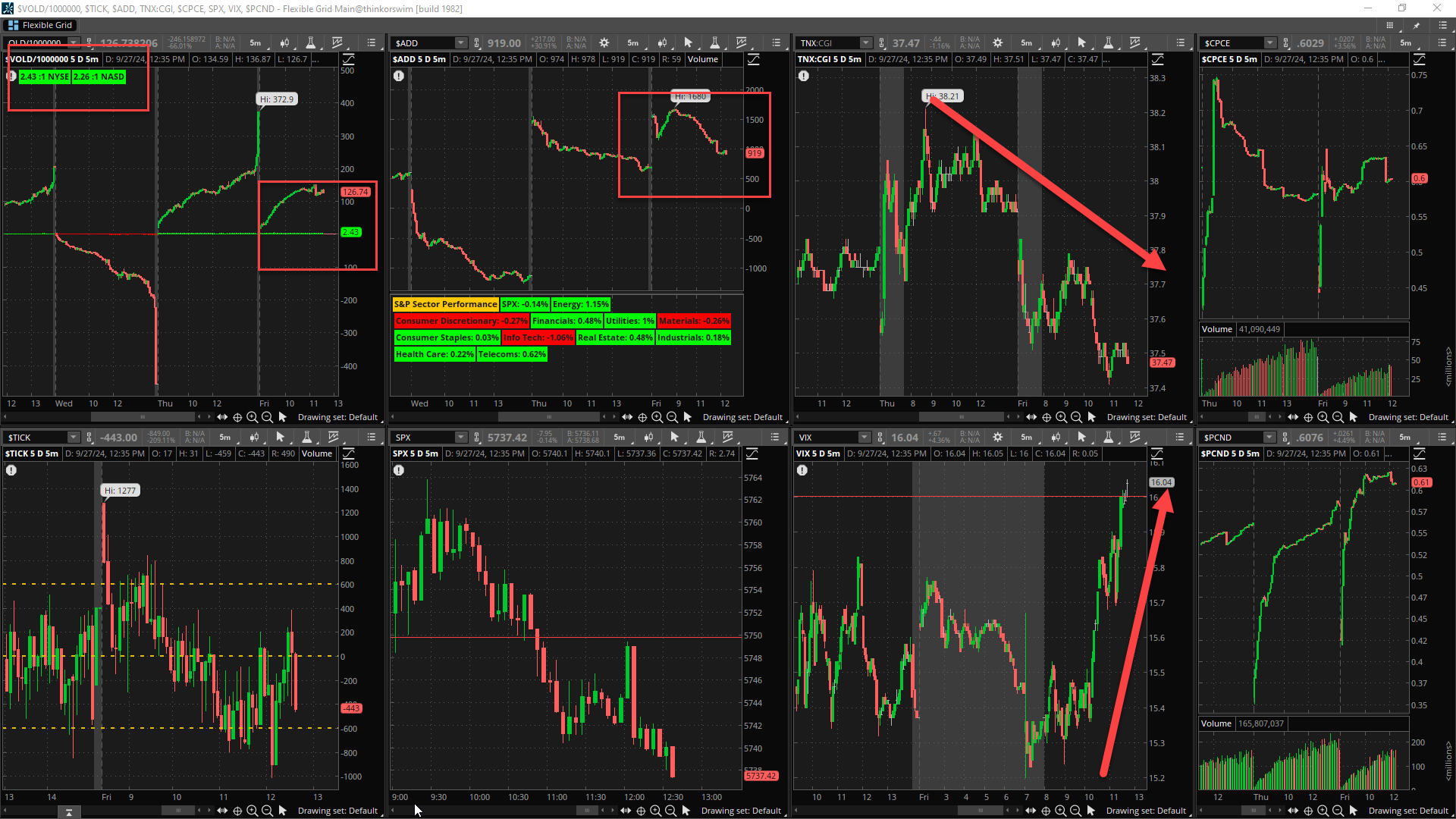The height and width of the screenshot is (819, 1456).
Task: Open studies flask icon in TNX:CGI toolbar
Action: coord(1108,43)
